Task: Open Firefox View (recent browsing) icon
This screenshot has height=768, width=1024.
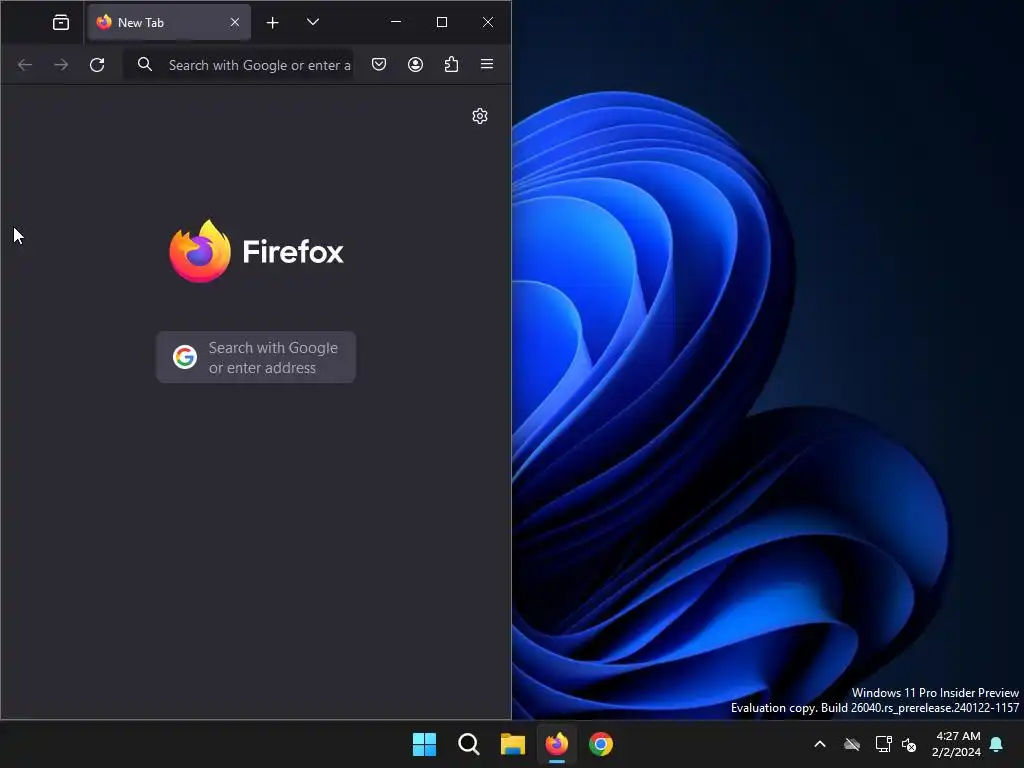Action: point(61,23)
